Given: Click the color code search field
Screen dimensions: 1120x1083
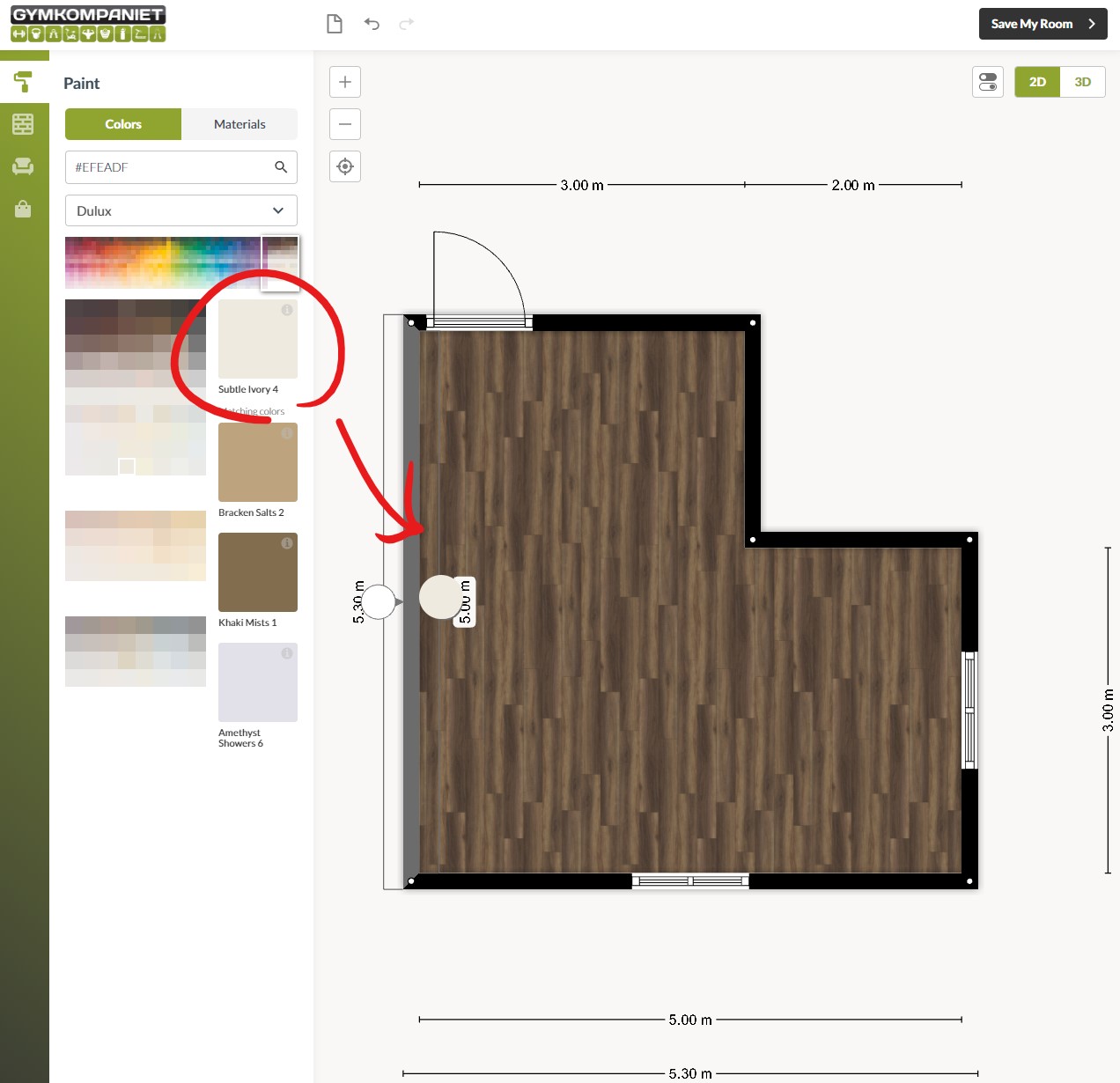Looking at the screenshot, I should pos(172,167).
